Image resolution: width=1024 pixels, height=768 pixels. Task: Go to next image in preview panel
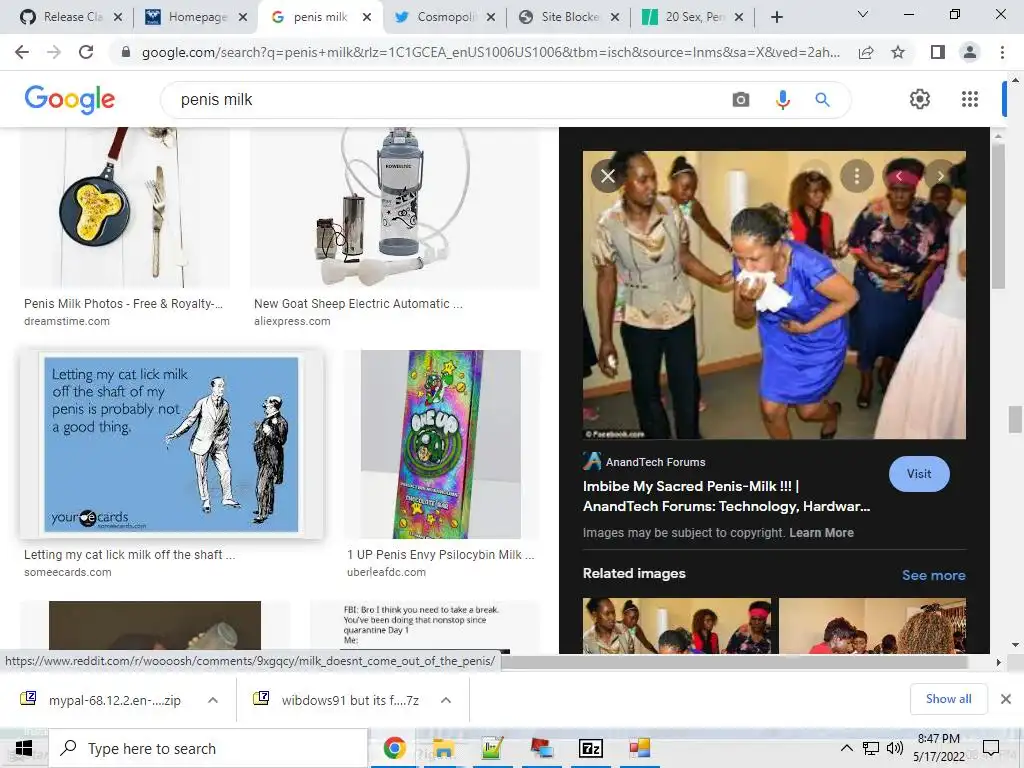point(940,176)
